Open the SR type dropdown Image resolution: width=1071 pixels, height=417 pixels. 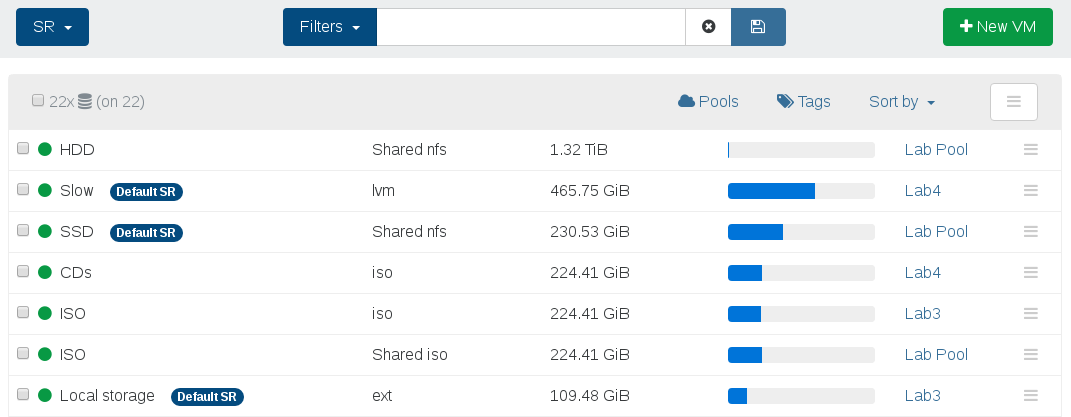(53, 27)
